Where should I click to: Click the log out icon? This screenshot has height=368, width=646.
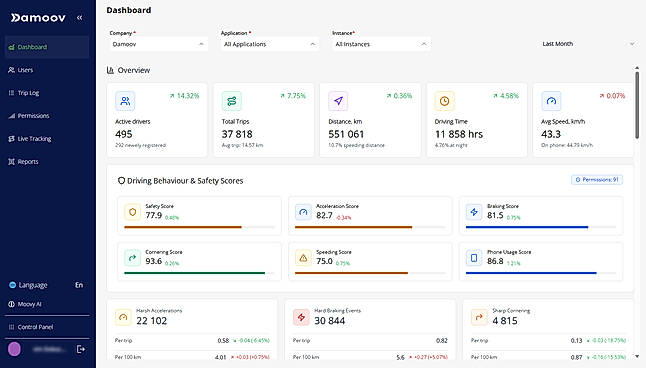81,349
